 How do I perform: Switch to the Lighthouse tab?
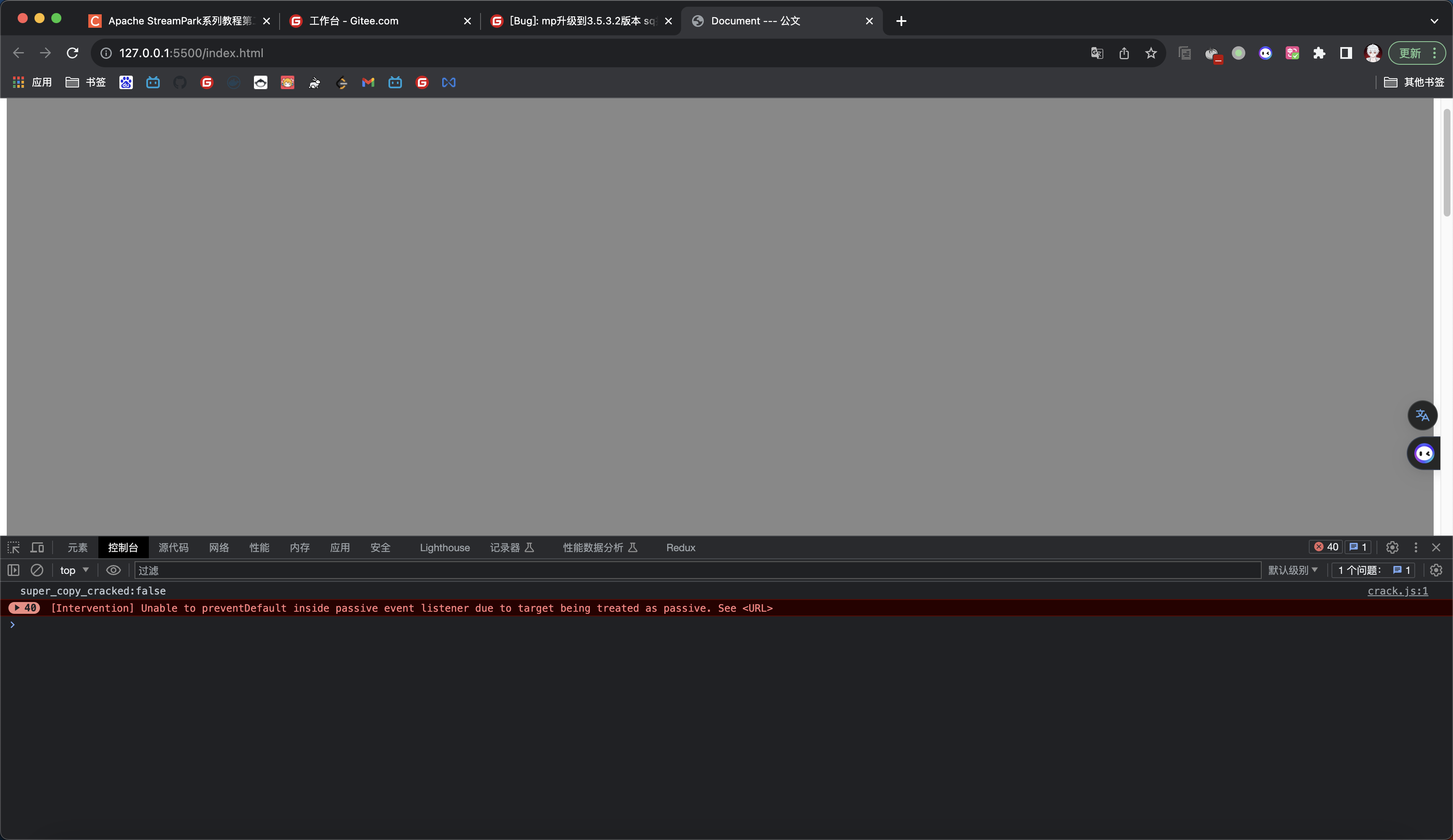(x=444, y=547)
